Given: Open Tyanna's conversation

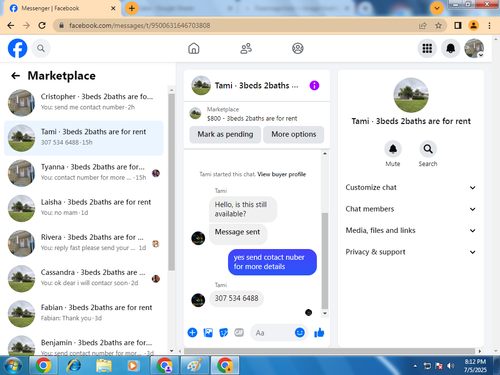Looking at the screenshot, I should coord(83,173).
